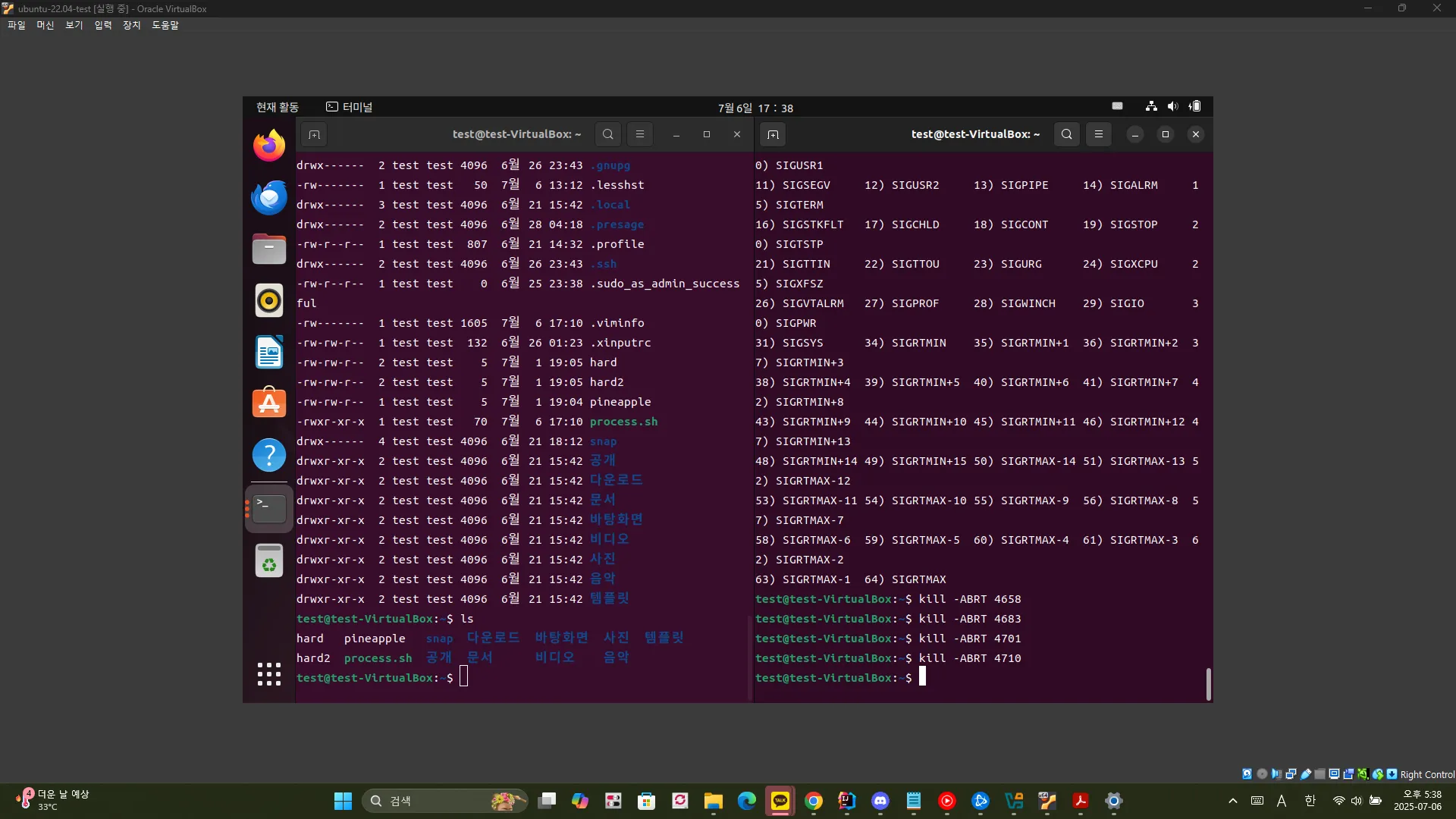Click the VirtualBox network adapters indicator
Viewport: 1456px width, 819px height.
pos(1291,774)
